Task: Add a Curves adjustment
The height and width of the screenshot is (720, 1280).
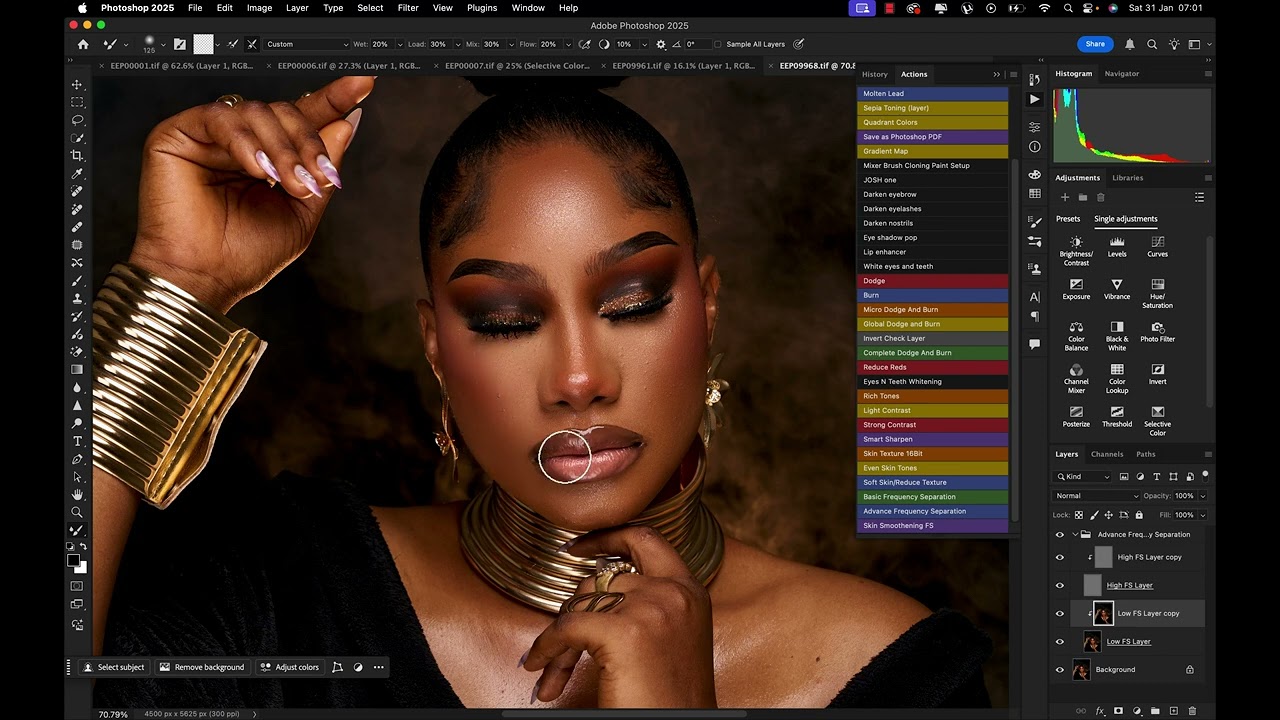Action: point(1157,246)
